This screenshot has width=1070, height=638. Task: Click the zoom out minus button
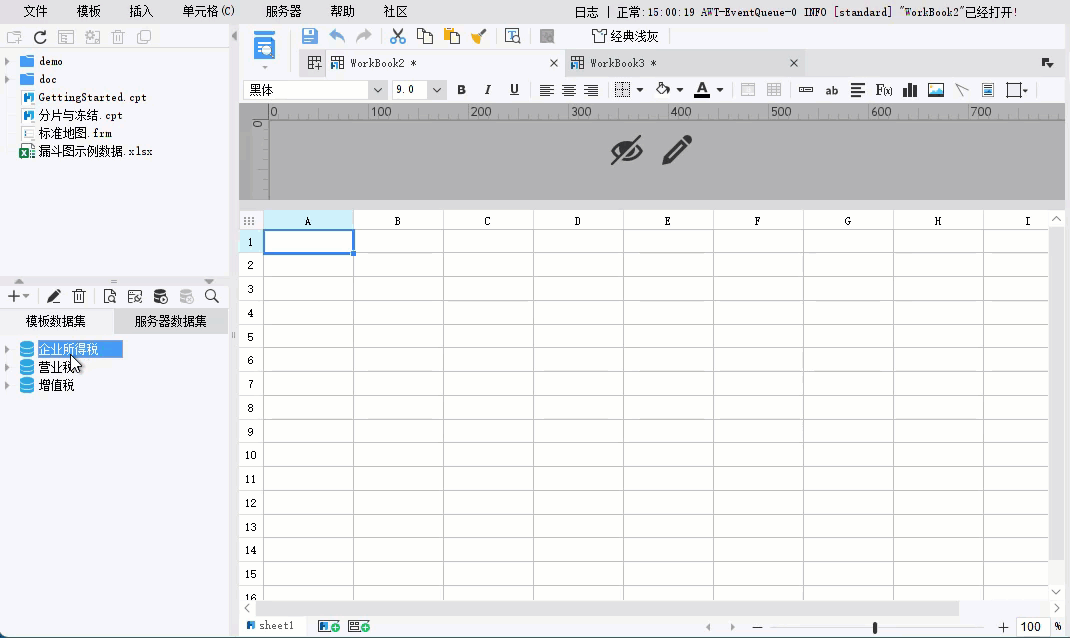[757, 627]
